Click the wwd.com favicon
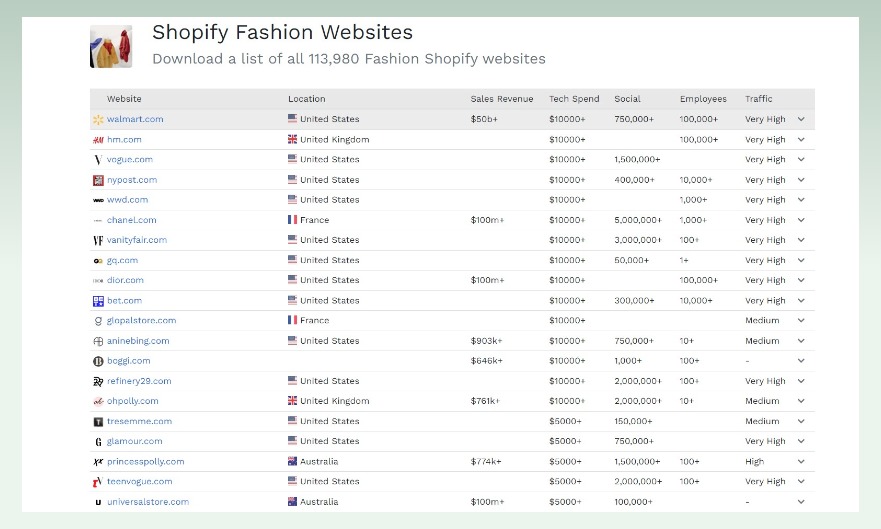 pos(98,200)
